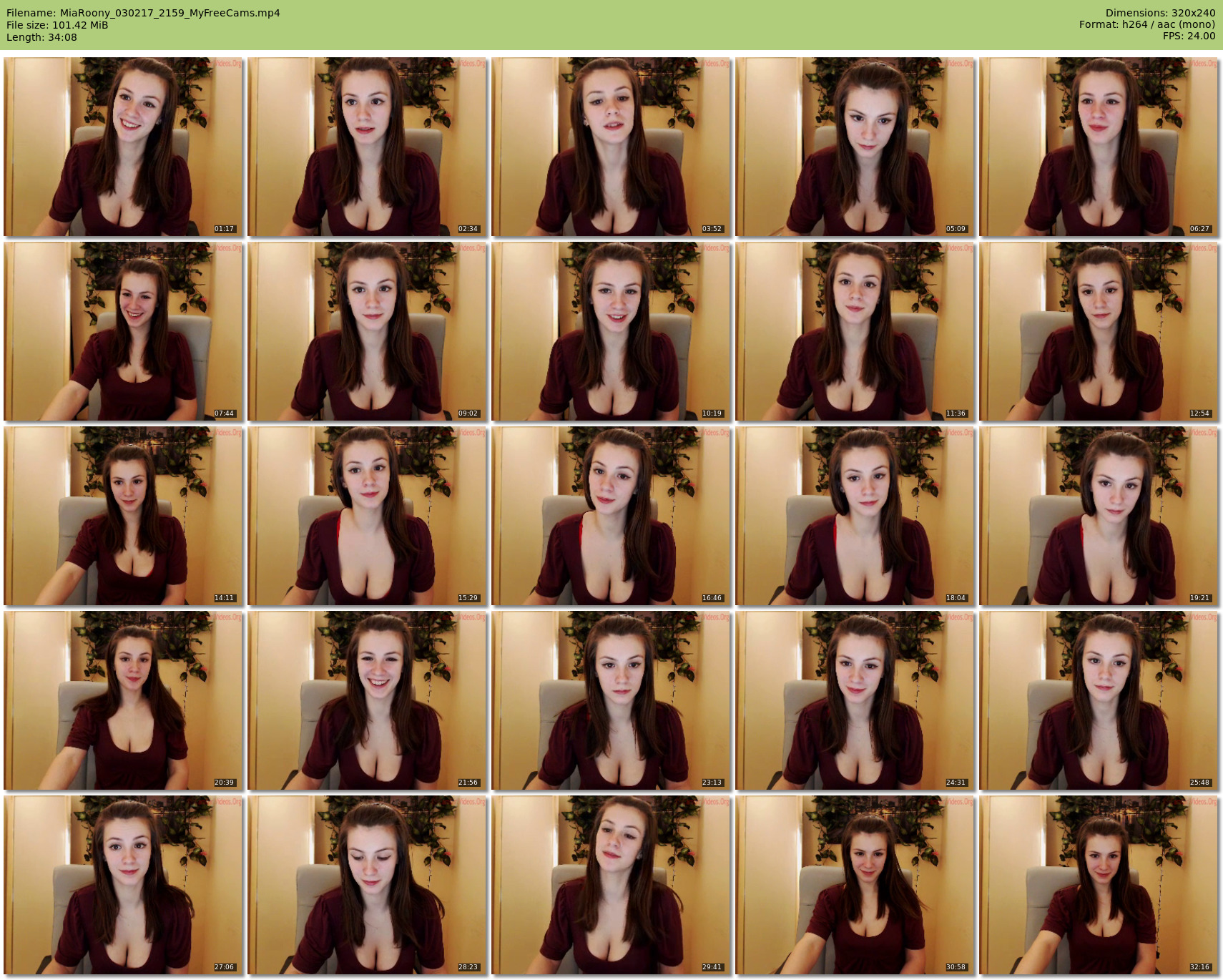Click the "File size: 101.42 MiB" text
The width and height of the screenshot is (1223, 980).
tap(57, 25)
